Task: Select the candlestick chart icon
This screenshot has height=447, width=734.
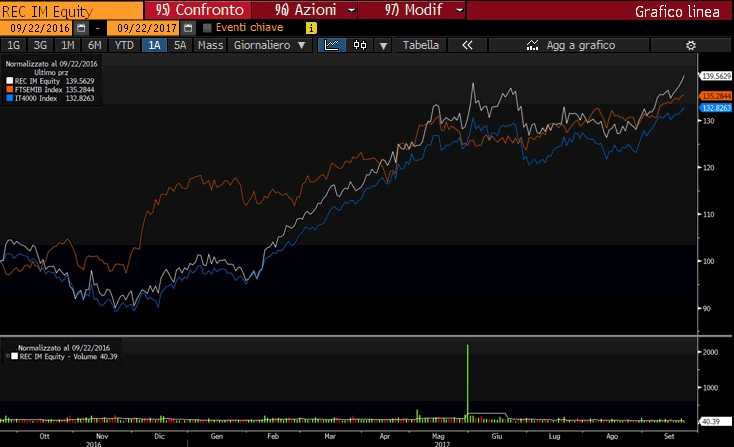Action: (360, 45)
